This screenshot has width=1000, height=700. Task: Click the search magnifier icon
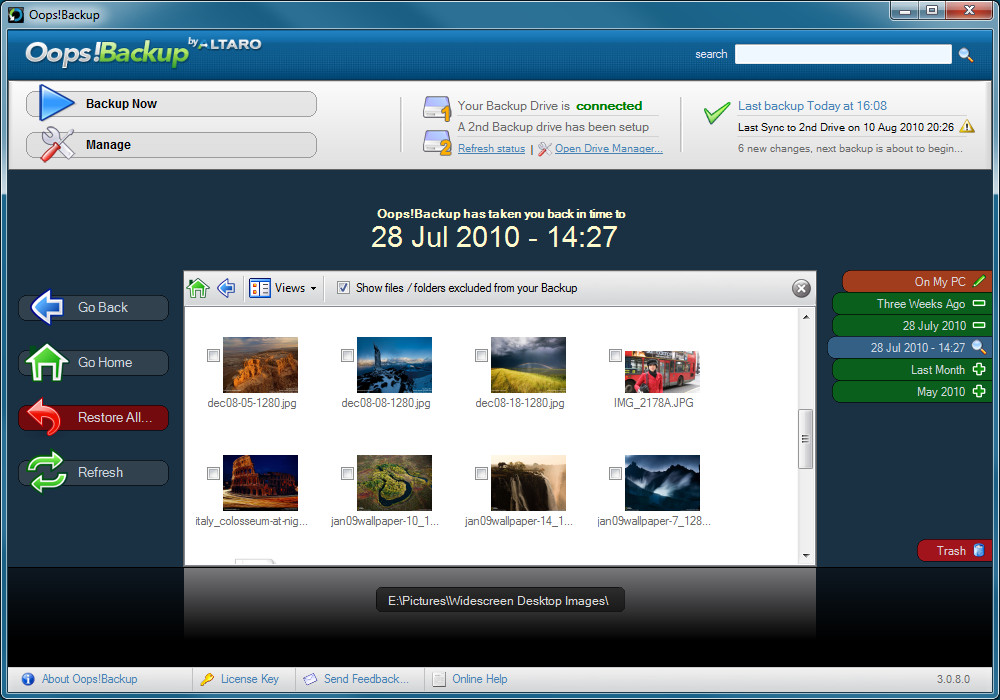[x=966, y=55]
